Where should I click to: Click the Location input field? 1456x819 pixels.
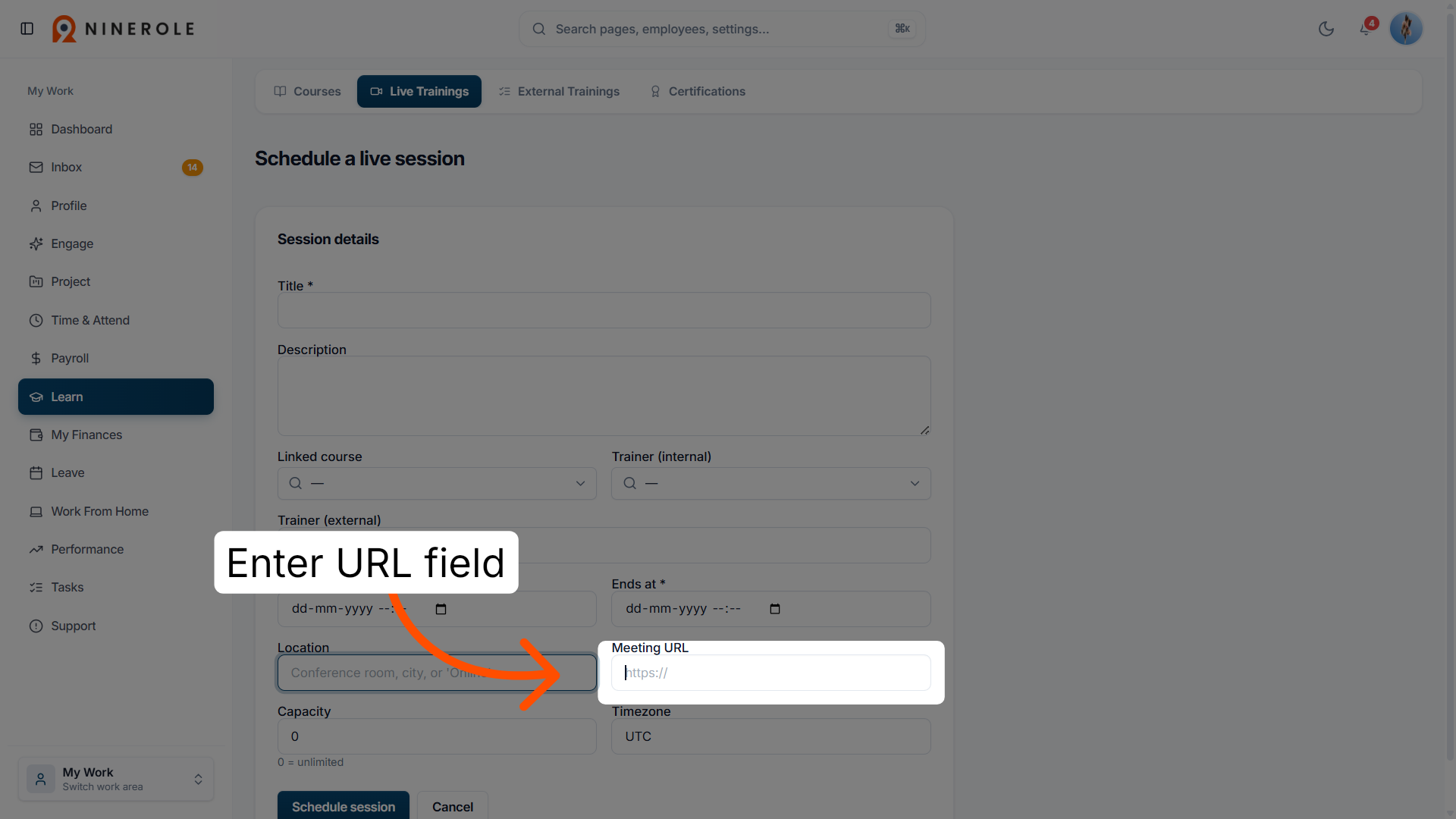(x=437, y=673)
